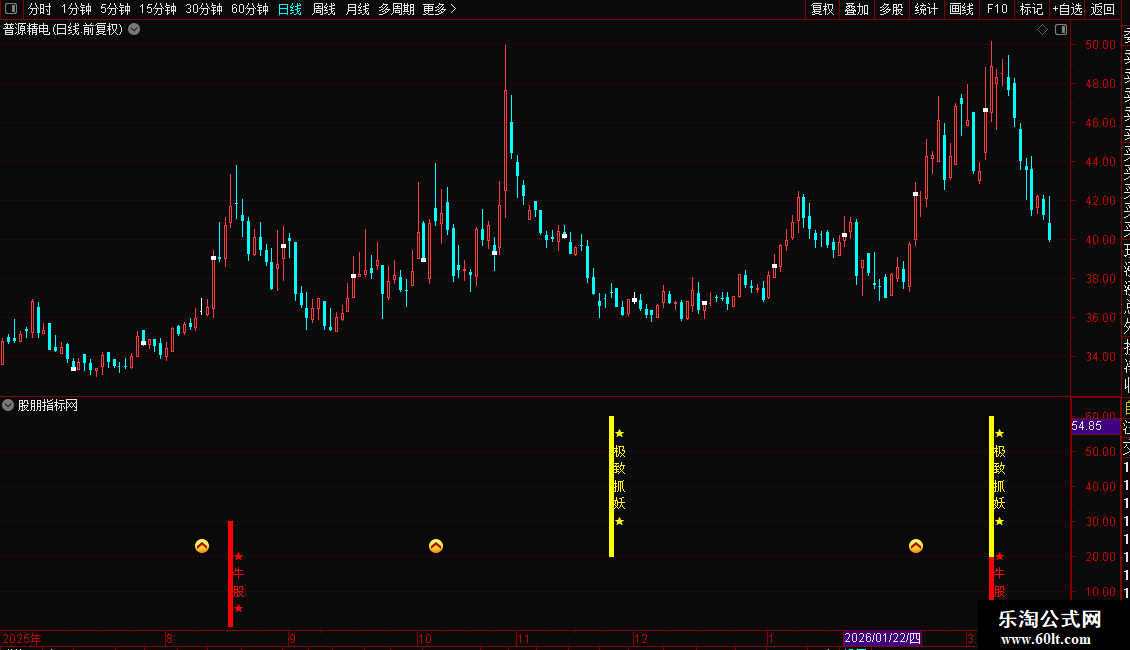1130x650 pixels.
Task: Click the first yellow up-arrow signal in August
Action: (202, 546)
